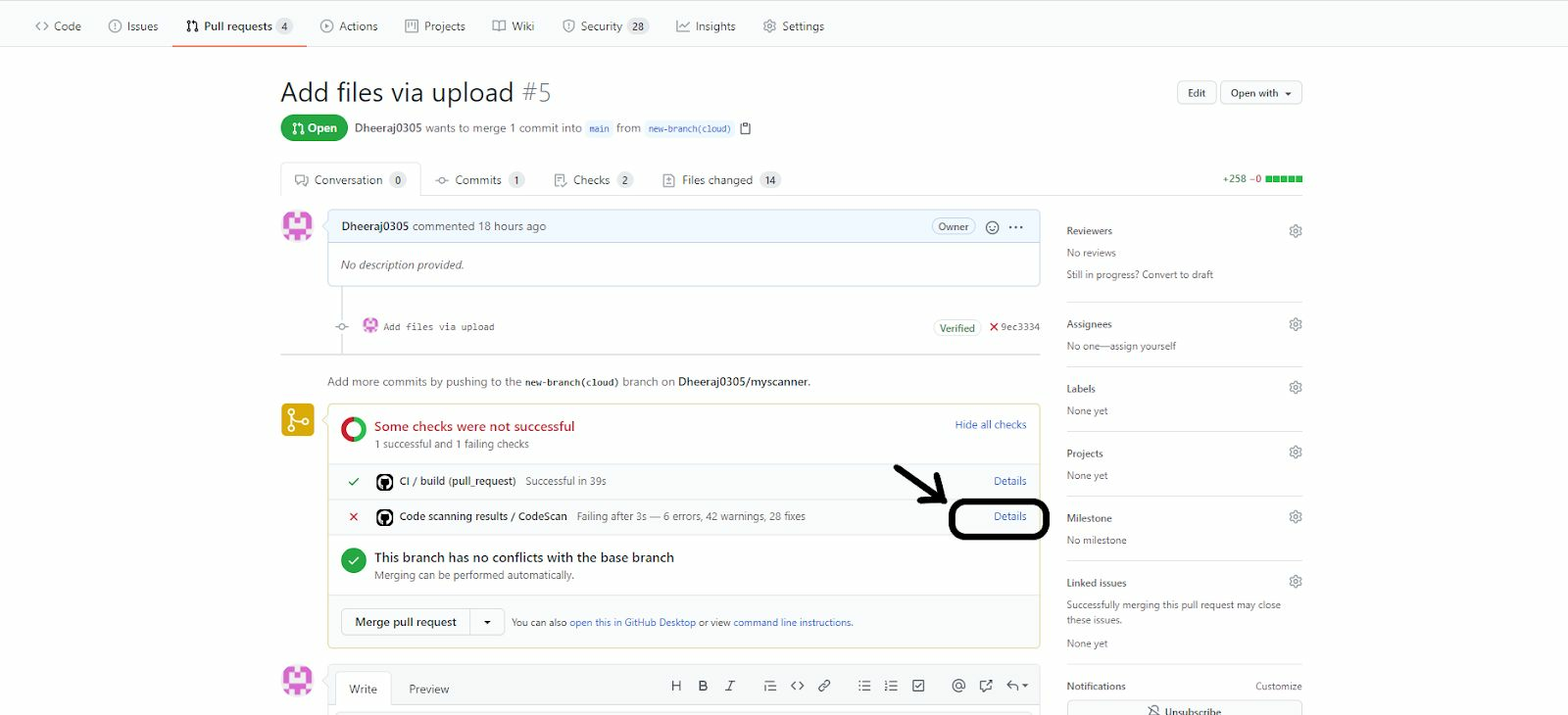Open the comment's three-dot options menu
The width and height of the screenshot is (1568, 715).
1016,227
